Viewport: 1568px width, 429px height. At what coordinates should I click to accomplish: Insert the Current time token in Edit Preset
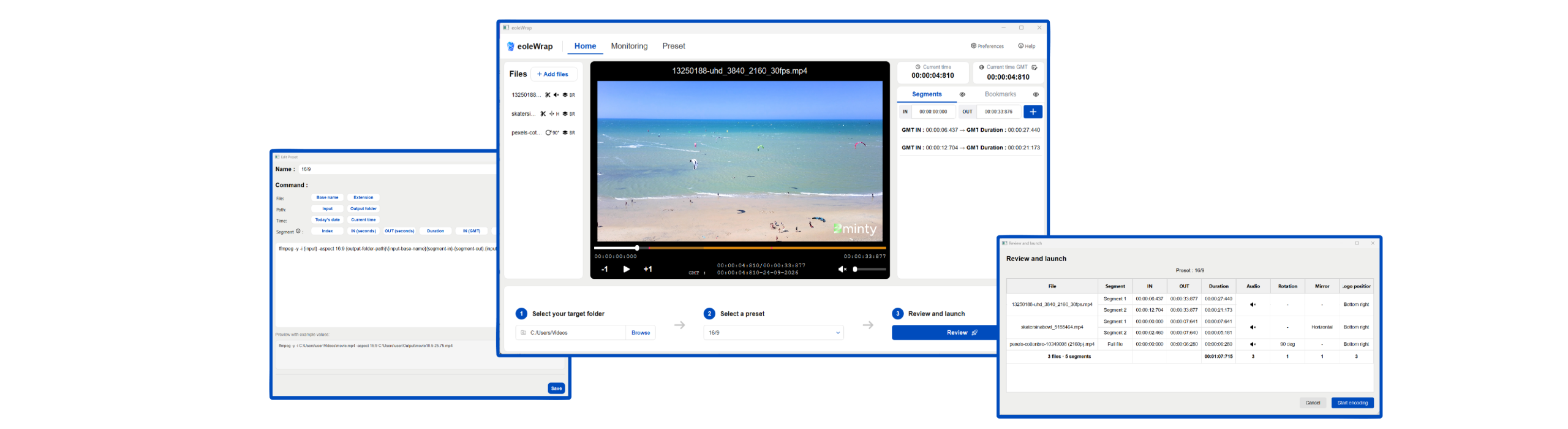363,220
